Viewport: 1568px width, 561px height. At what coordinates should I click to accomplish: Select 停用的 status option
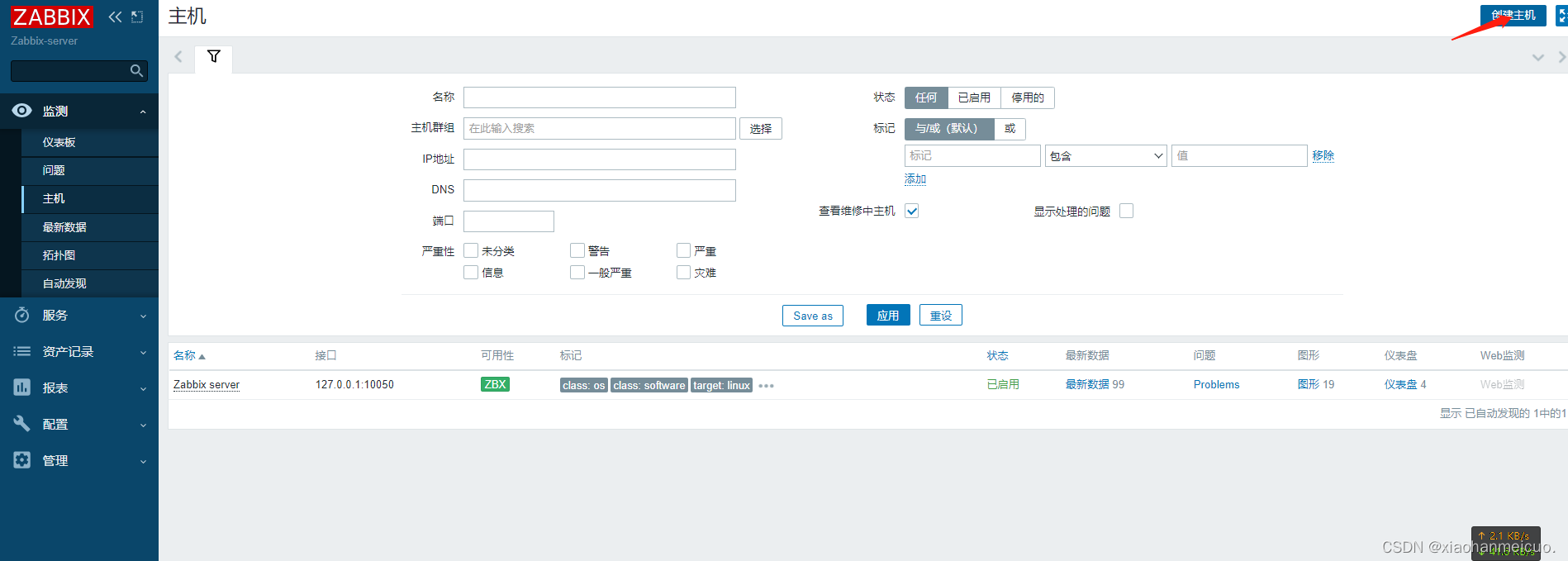pos(1028,97)
